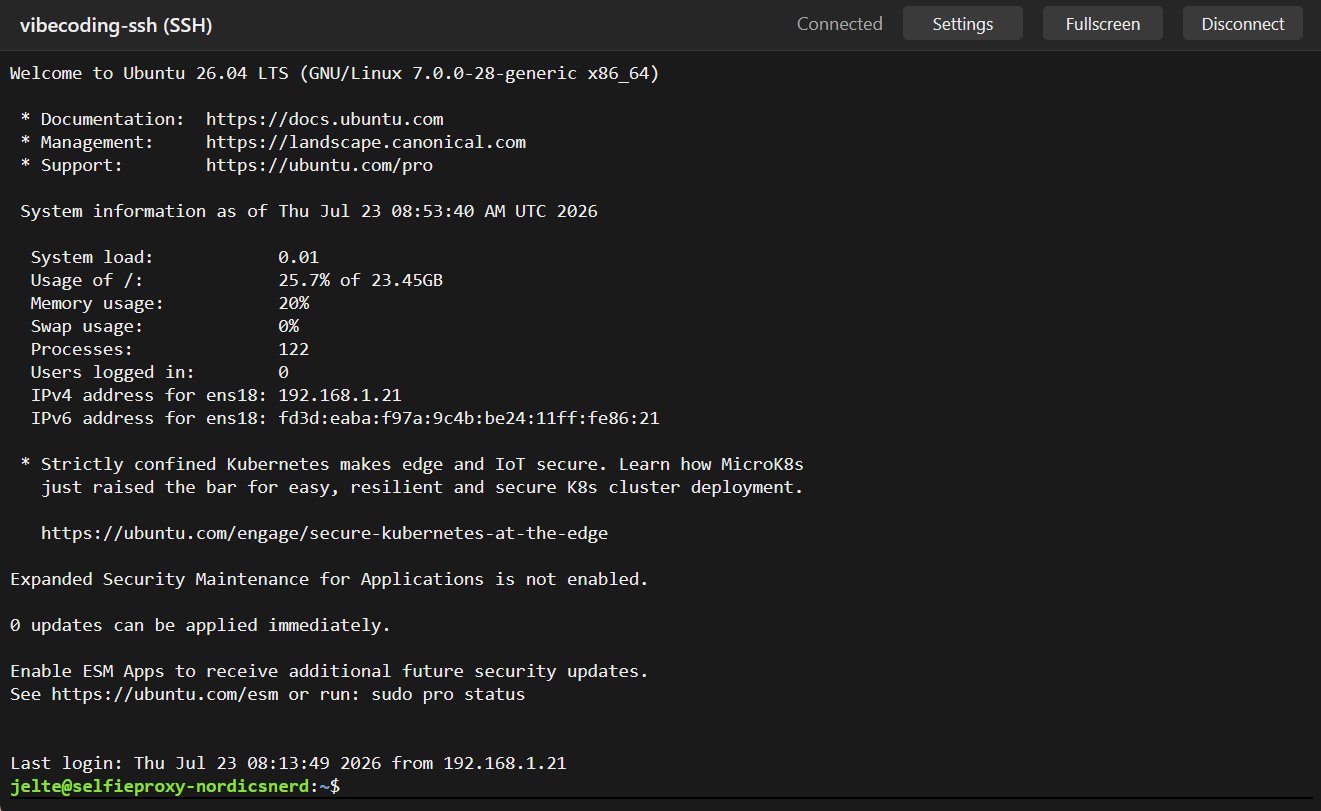Click the System load value 0.01
1321x811 pixels.
[x=298, y=257]
